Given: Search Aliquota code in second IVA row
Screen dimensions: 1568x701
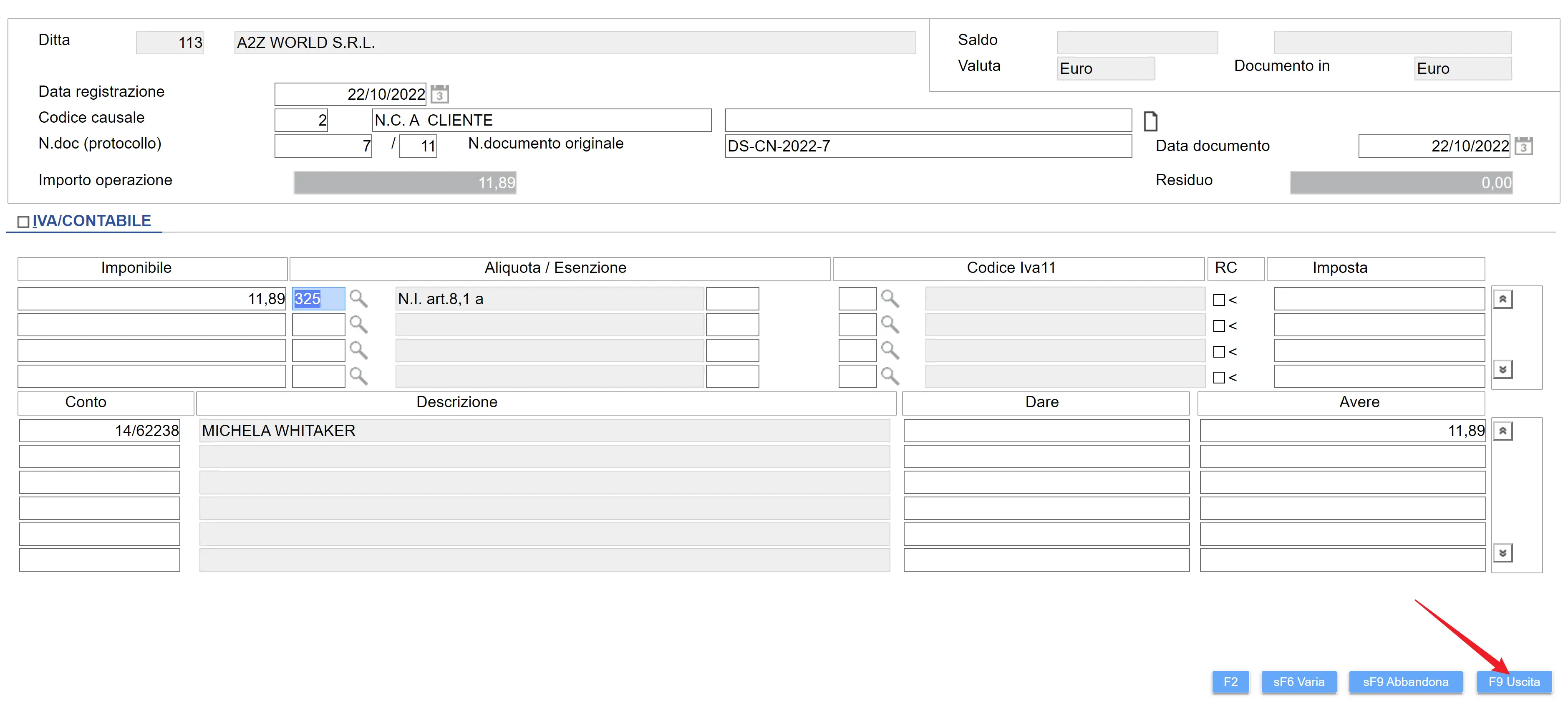Looking at the screenshot, I should pyautogui.click(x=358, y=325).
